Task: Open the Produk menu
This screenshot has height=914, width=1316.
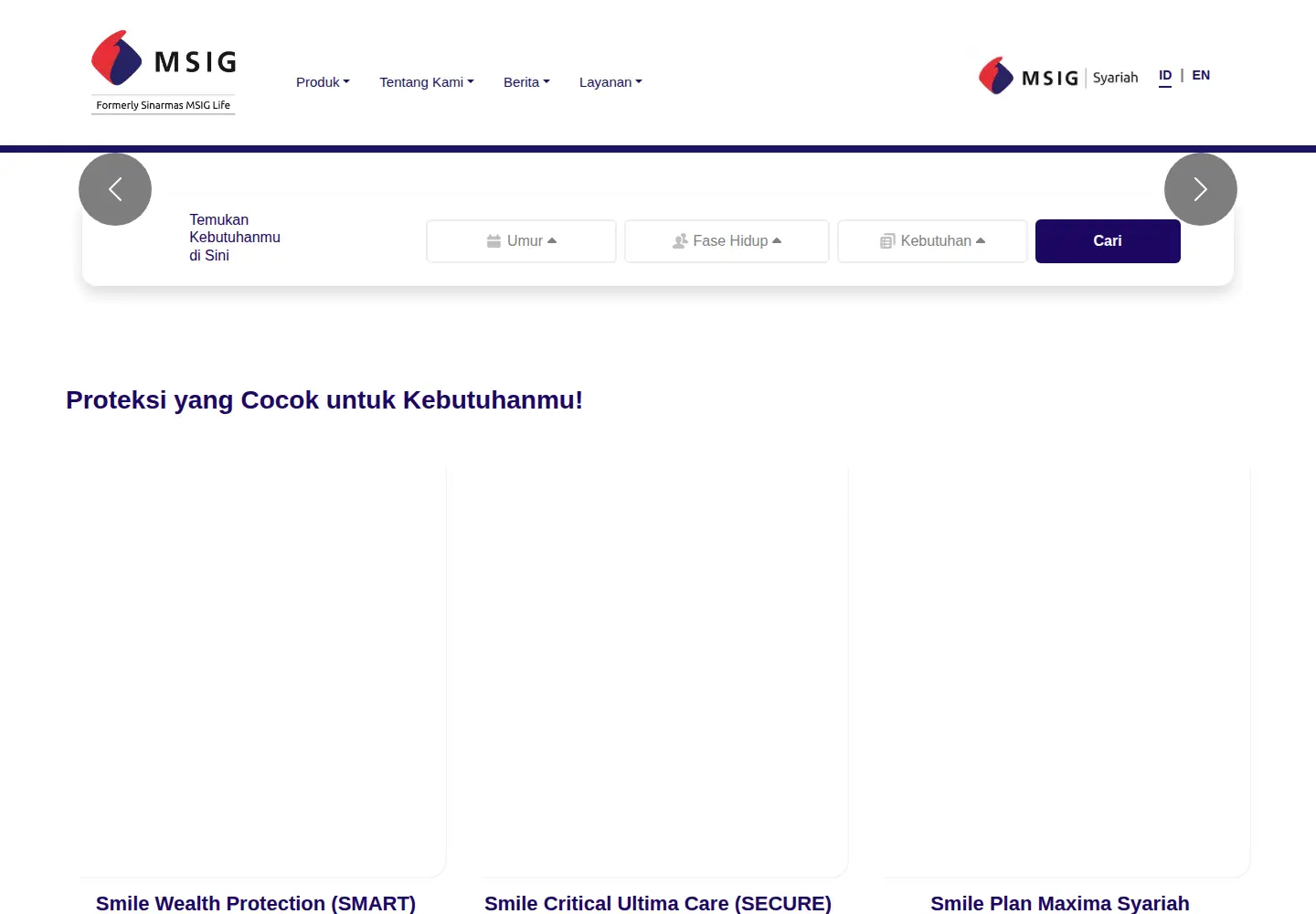Action: tap(323, 82)
